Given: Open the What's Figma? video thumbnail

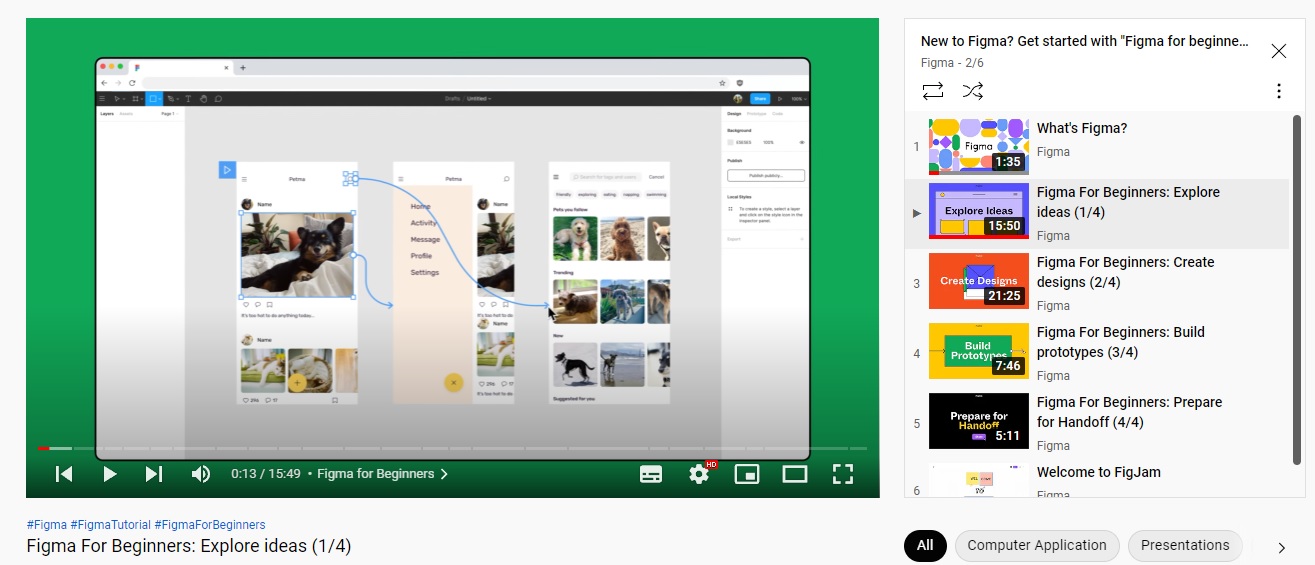Looking at the screenshot, I should pos(978,145).
